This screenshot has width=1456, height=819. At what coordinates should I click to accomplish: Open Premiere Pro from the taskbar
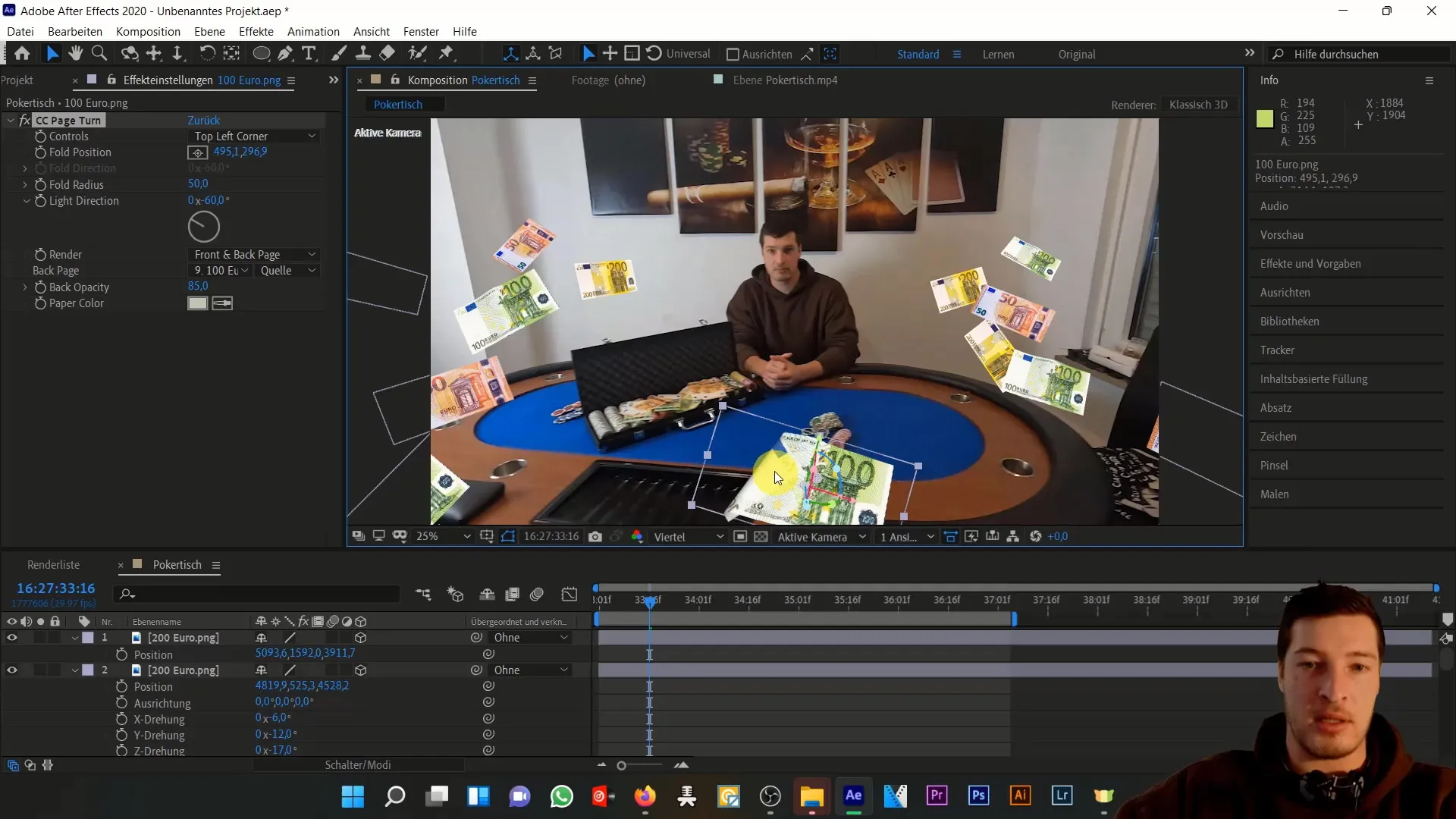pos(937,795)
